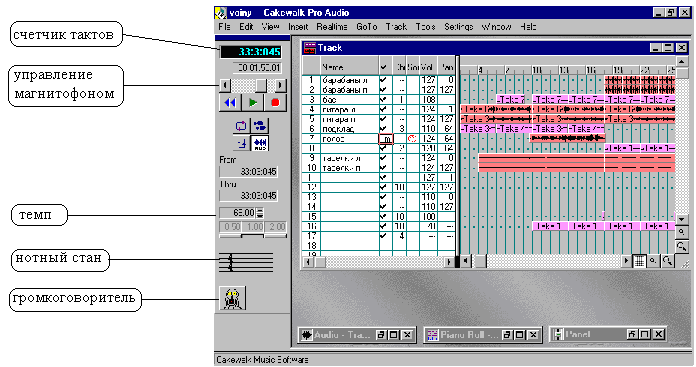Toggle the status checkmark of the бас track

[383, 100]
